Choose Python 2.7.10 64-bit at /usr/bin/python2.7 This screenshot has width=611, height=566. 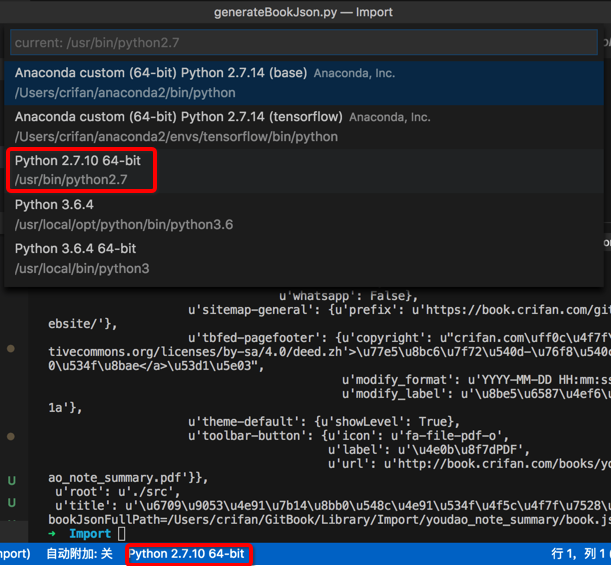[304, 170]
